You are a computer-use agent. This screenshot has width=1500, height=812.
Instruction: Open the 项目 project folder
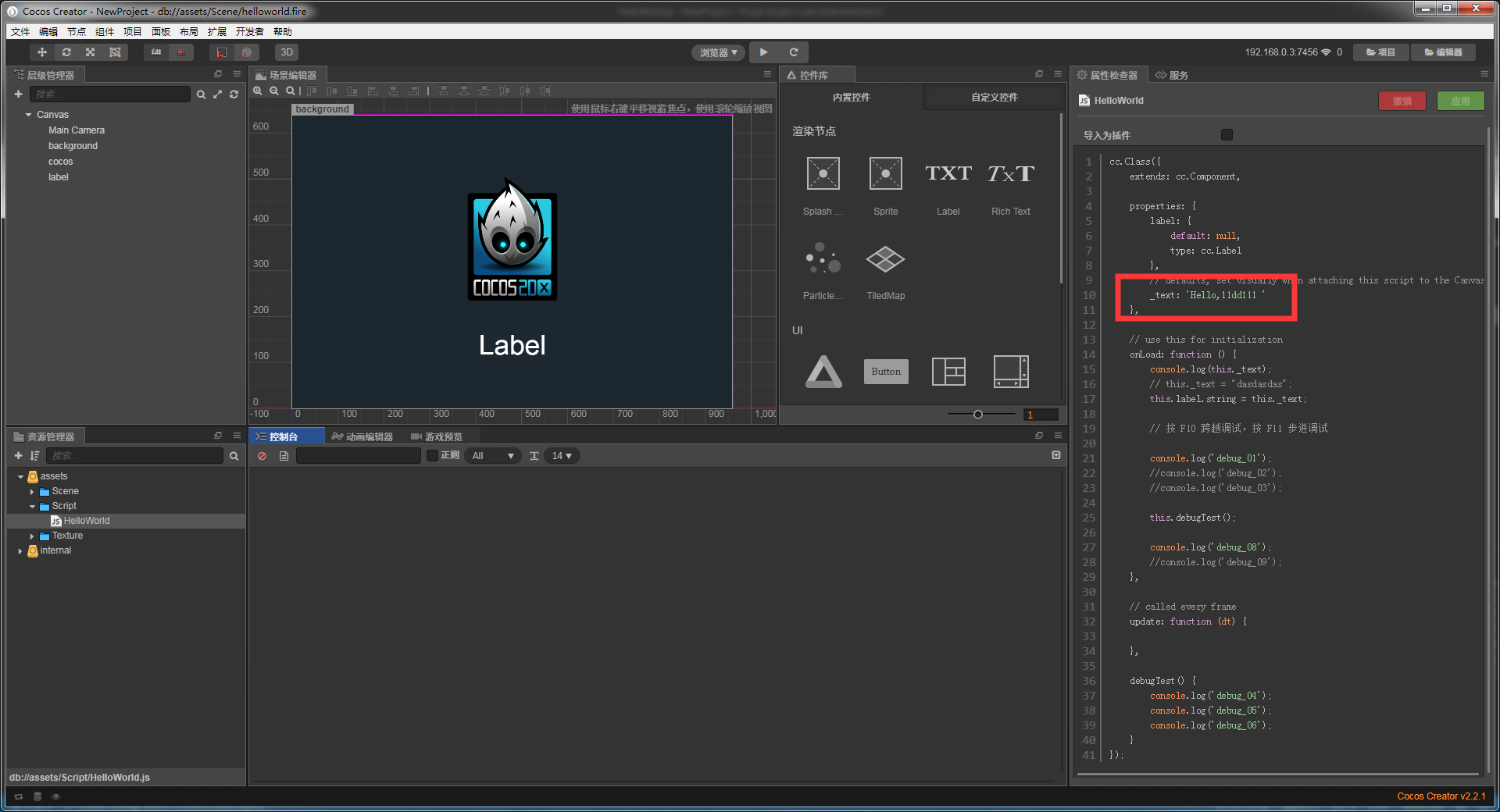[1380, 52]
